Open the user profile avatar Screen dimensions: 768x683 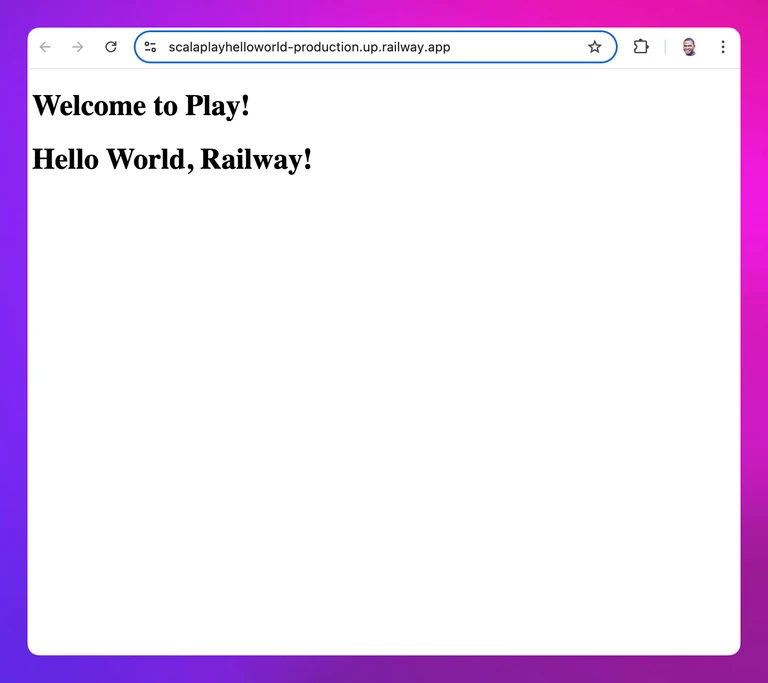point(689,47)
